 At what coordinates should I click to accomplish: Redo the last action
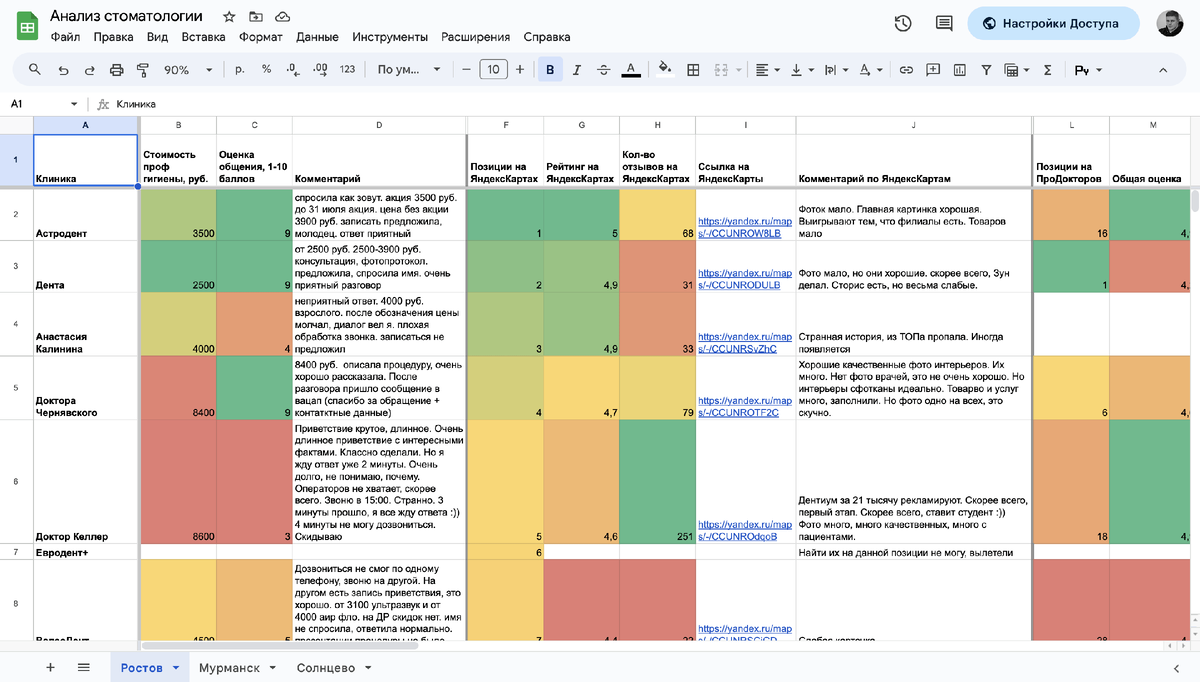click(x=90, y=70)
